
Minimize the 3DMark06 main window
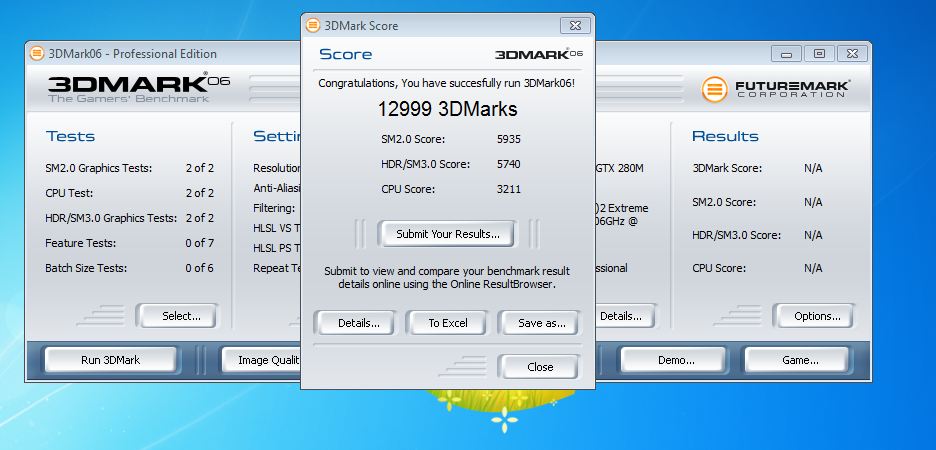786,54
